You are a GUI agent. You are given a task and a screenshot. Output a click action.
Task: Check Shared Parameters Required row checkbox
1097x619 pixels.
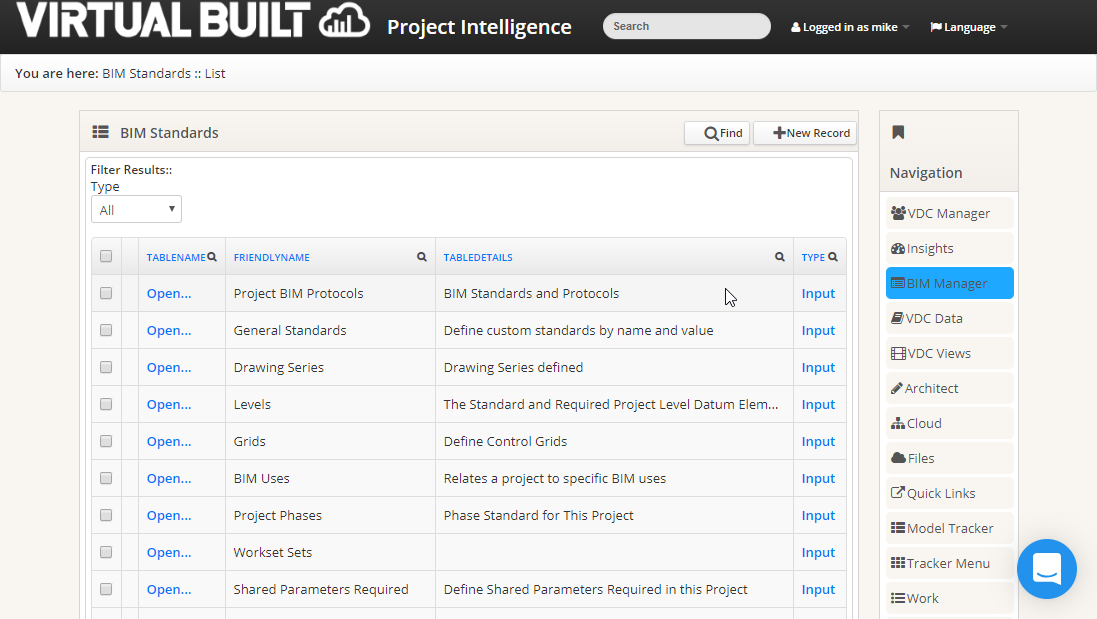click(106, 590)
